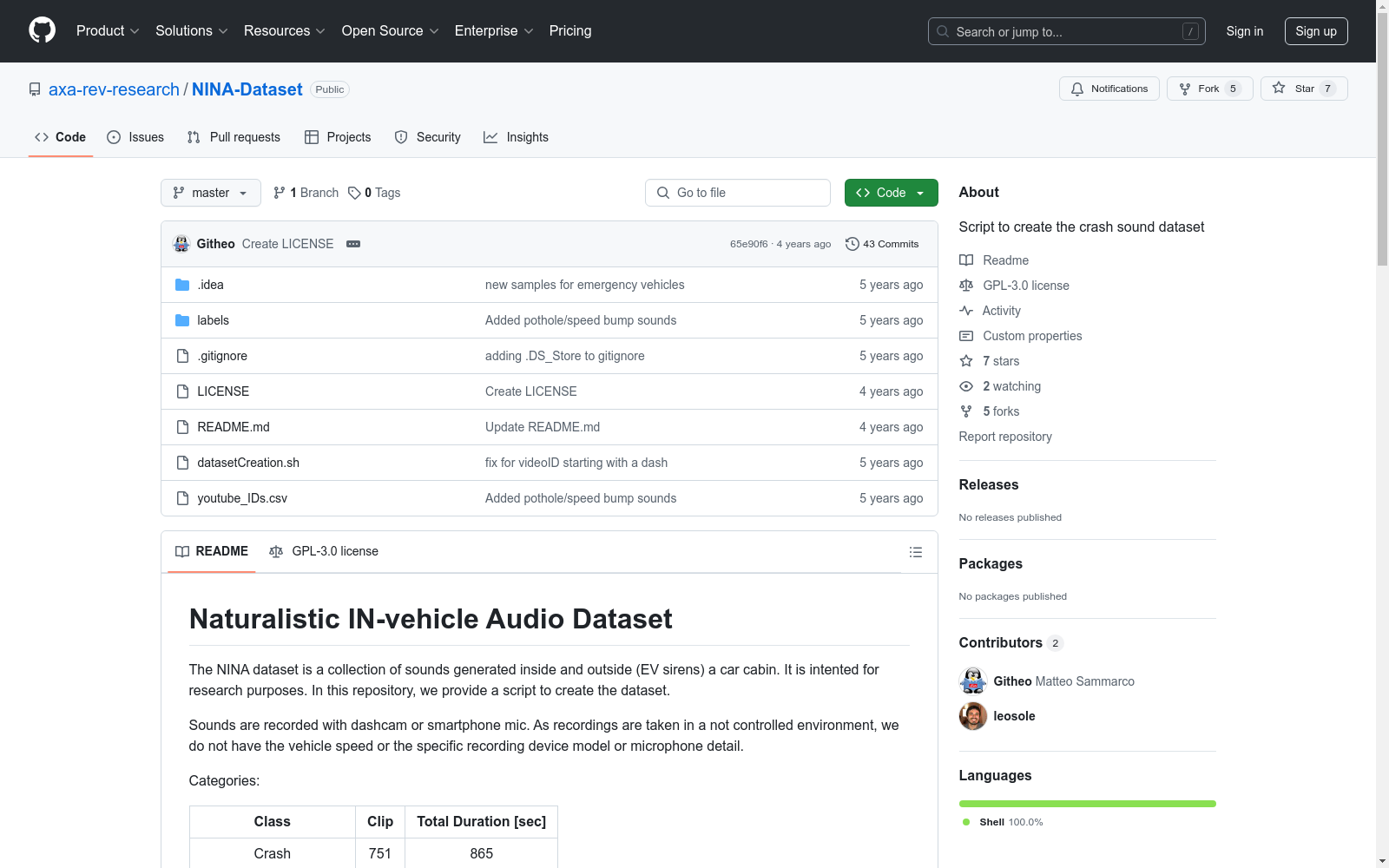Image resolution: width=1389 pixels, height=868 pixels.
Task: Click the youtube_IDs.csv file icon
Action: click(182, 498)
